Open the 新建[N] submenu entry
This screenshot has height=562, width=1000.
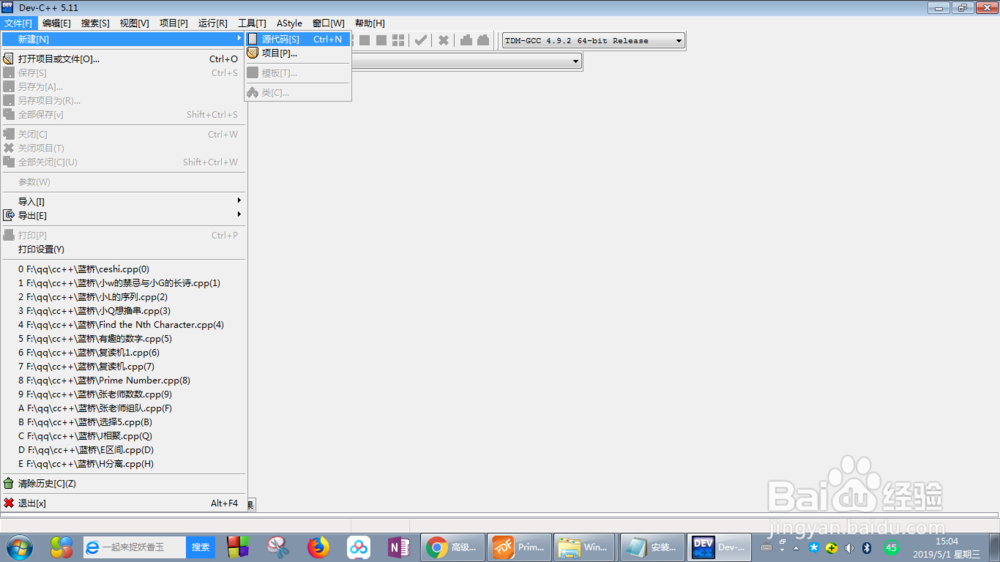point(123,39)
